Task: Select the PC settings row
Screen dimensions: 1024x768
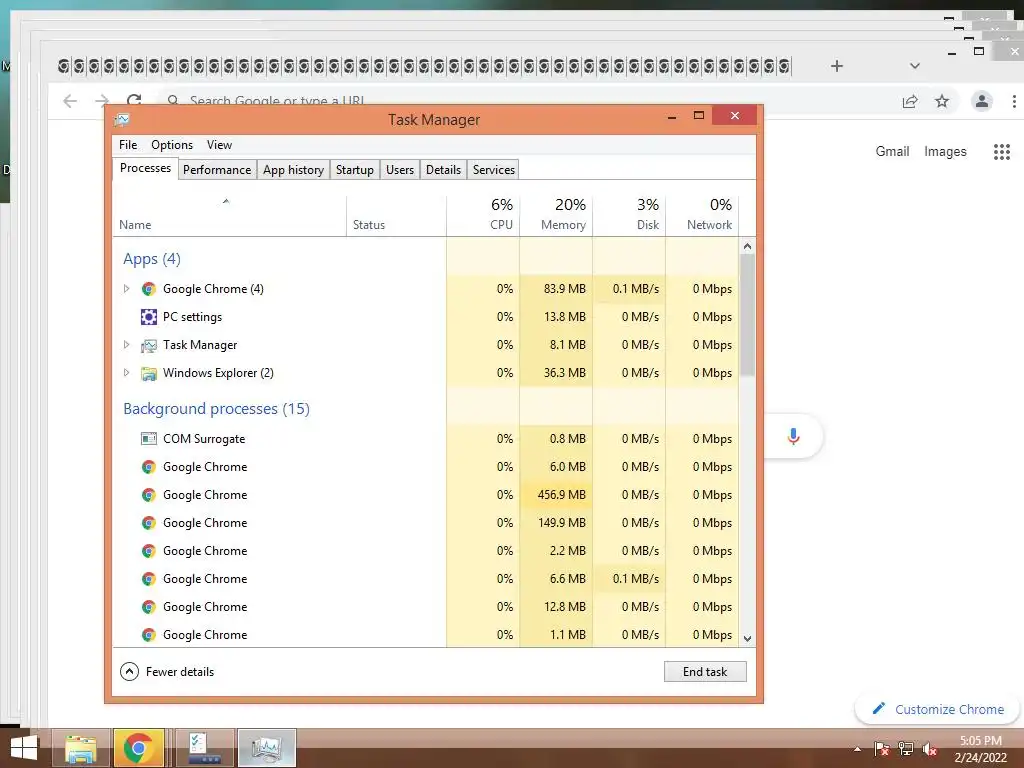Action: pyautogui.click(x=426, y=317)
